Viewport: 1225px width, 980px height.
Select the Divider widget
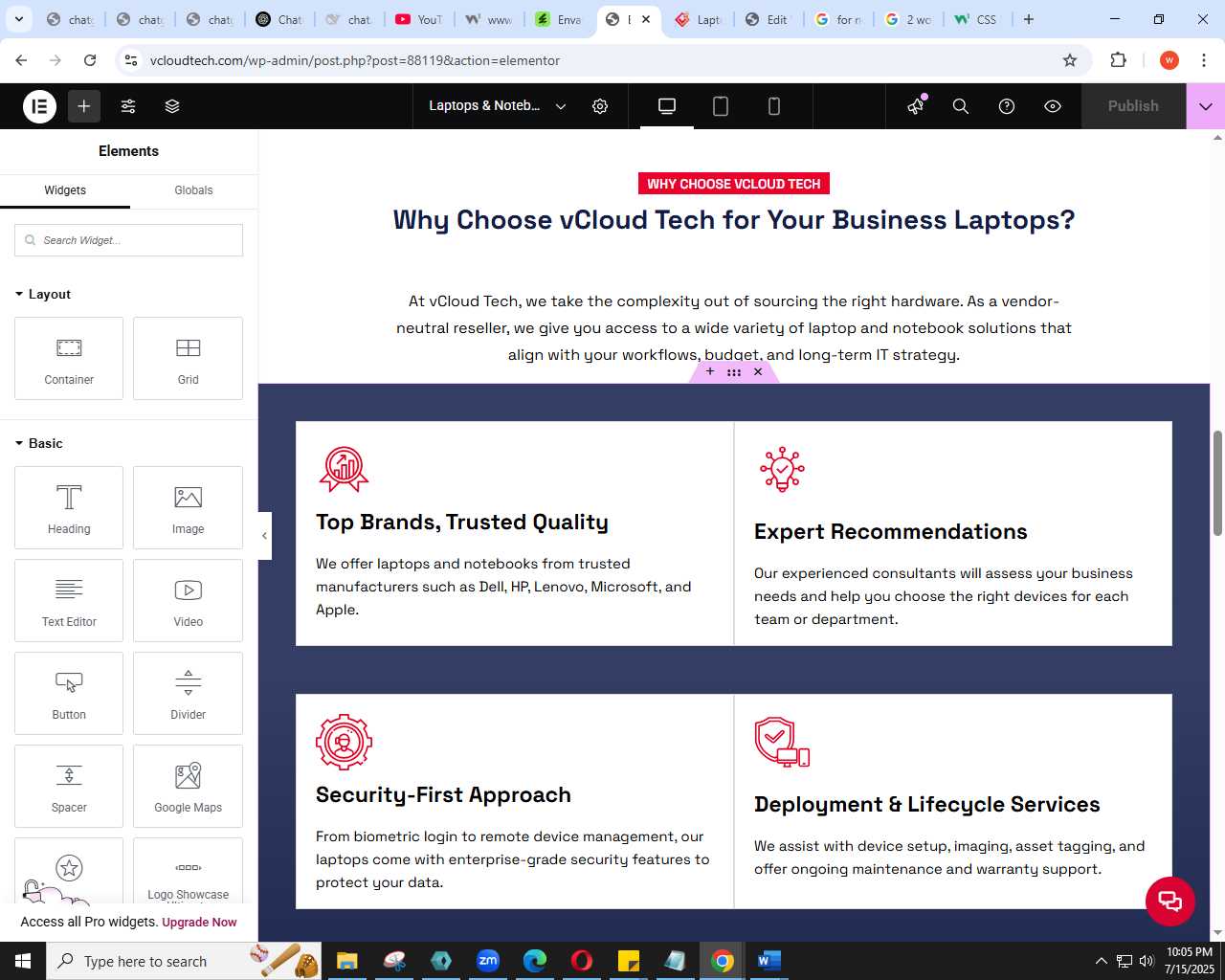point(188,693)
